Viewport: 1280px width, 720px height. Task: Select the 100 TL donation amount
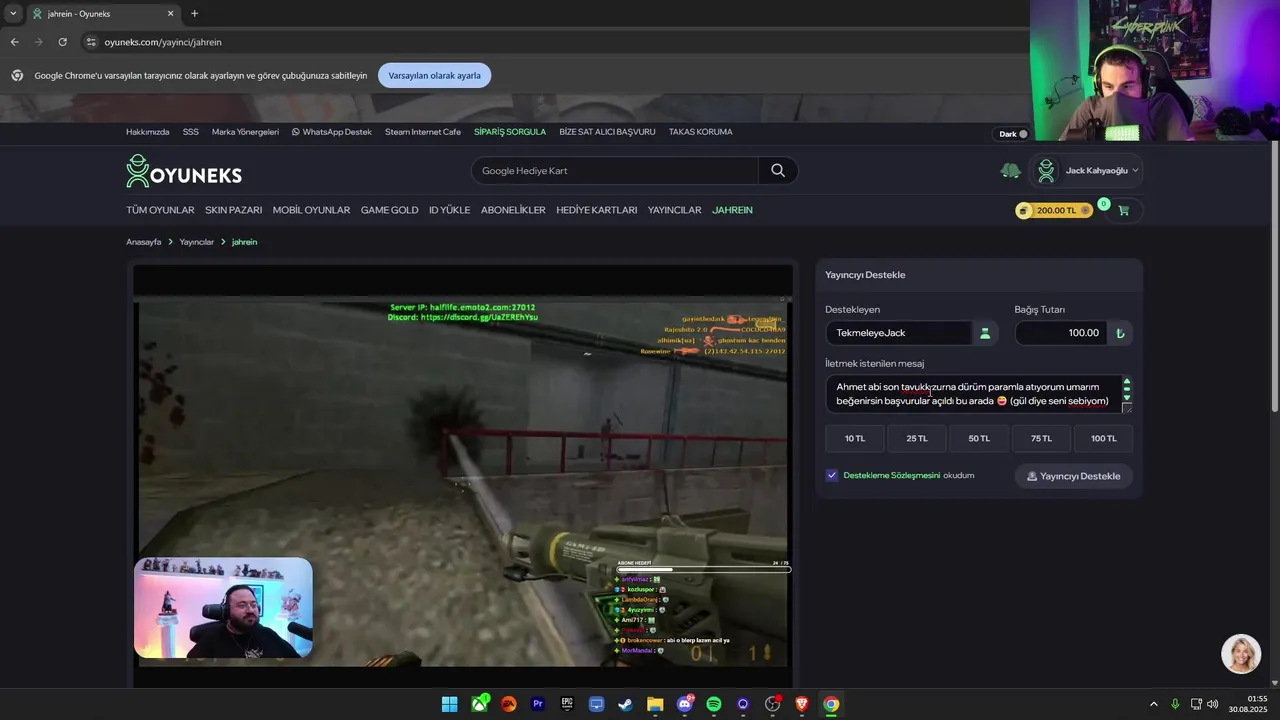[1104, 438]
